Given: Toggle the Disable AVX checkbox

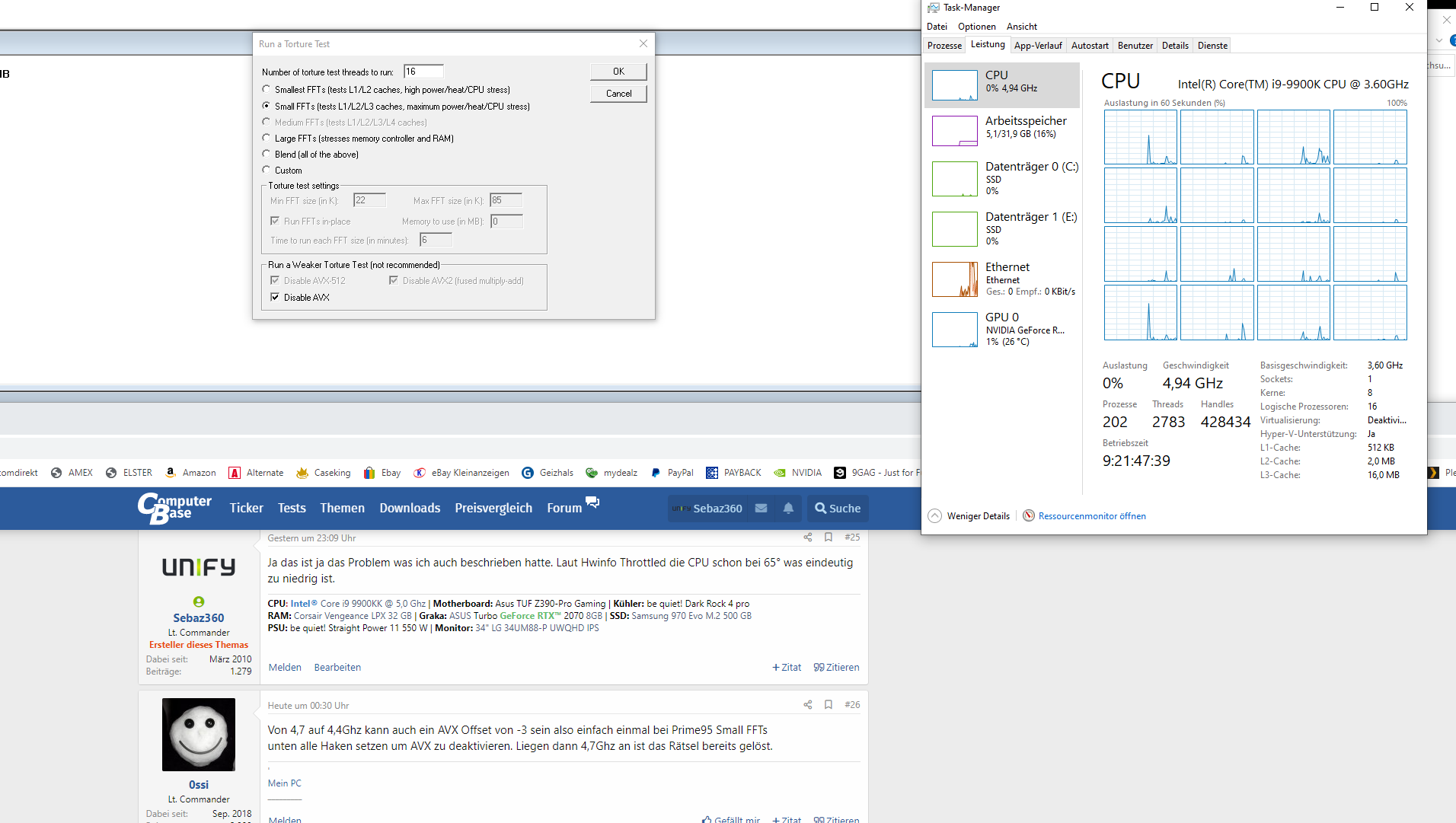Looking at the screenshot, I should point(275,298).
